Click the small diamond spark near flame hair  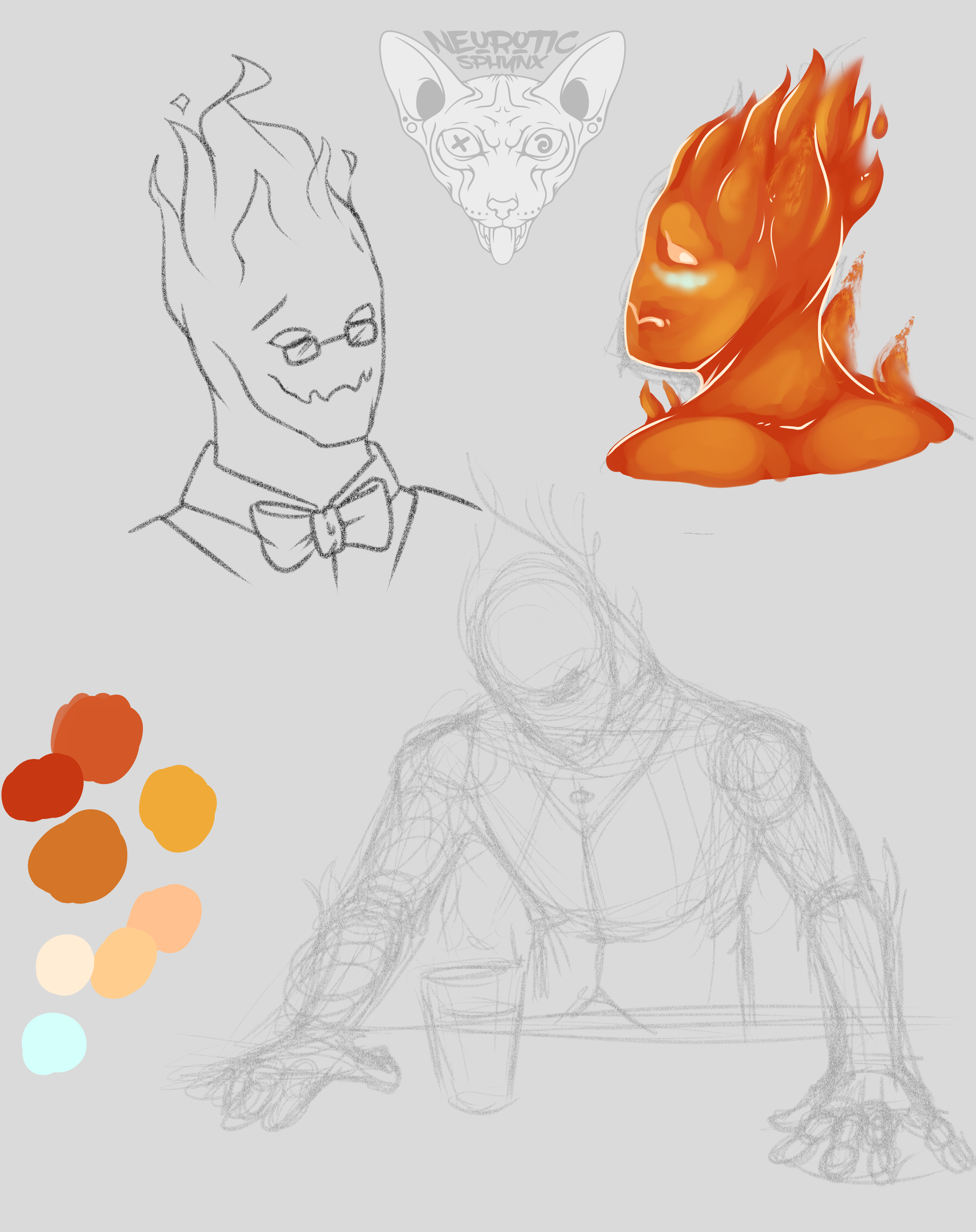(x=181, y=104)
